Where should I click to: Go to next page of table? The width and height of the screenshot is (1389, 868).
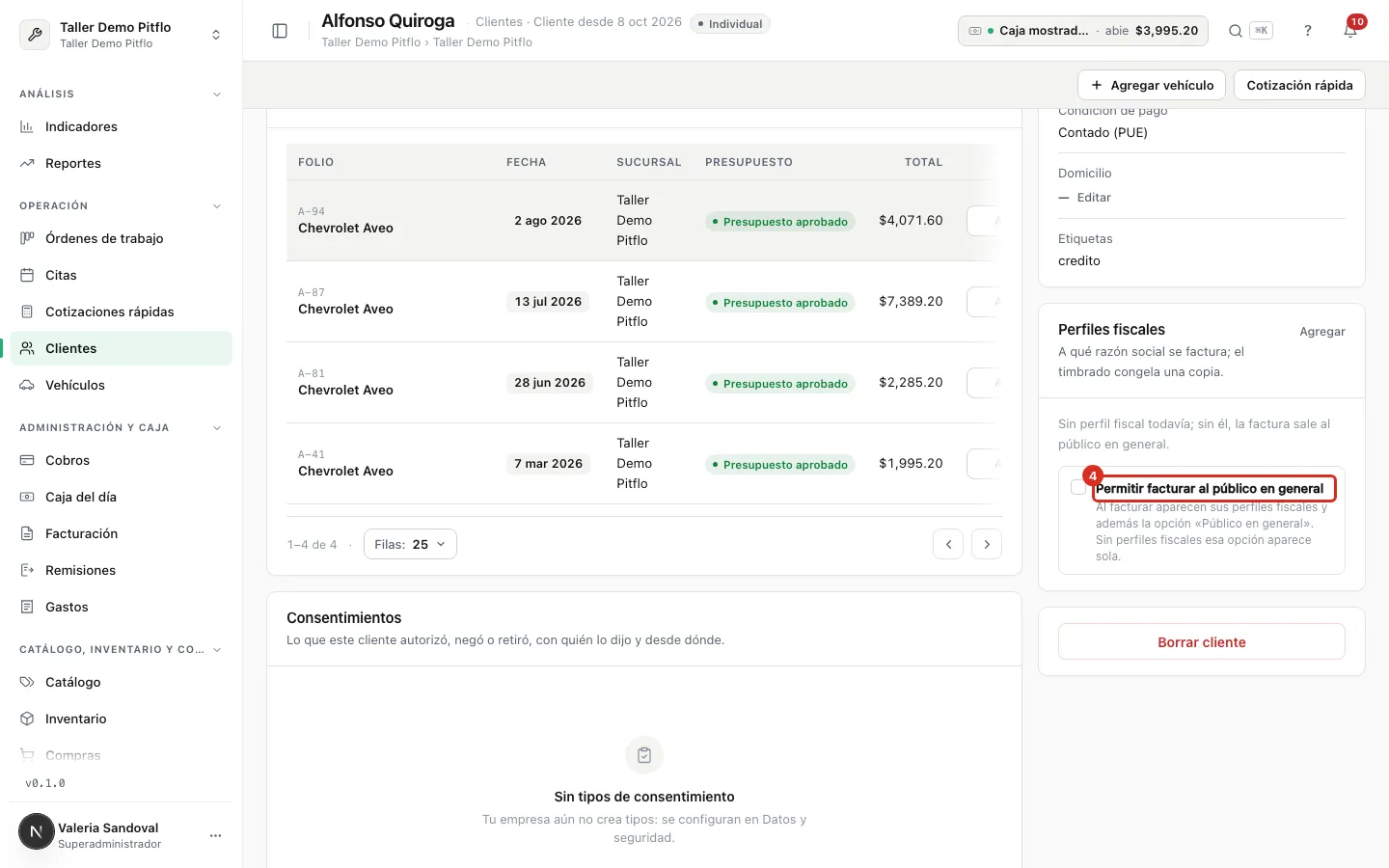click(987, 544)
